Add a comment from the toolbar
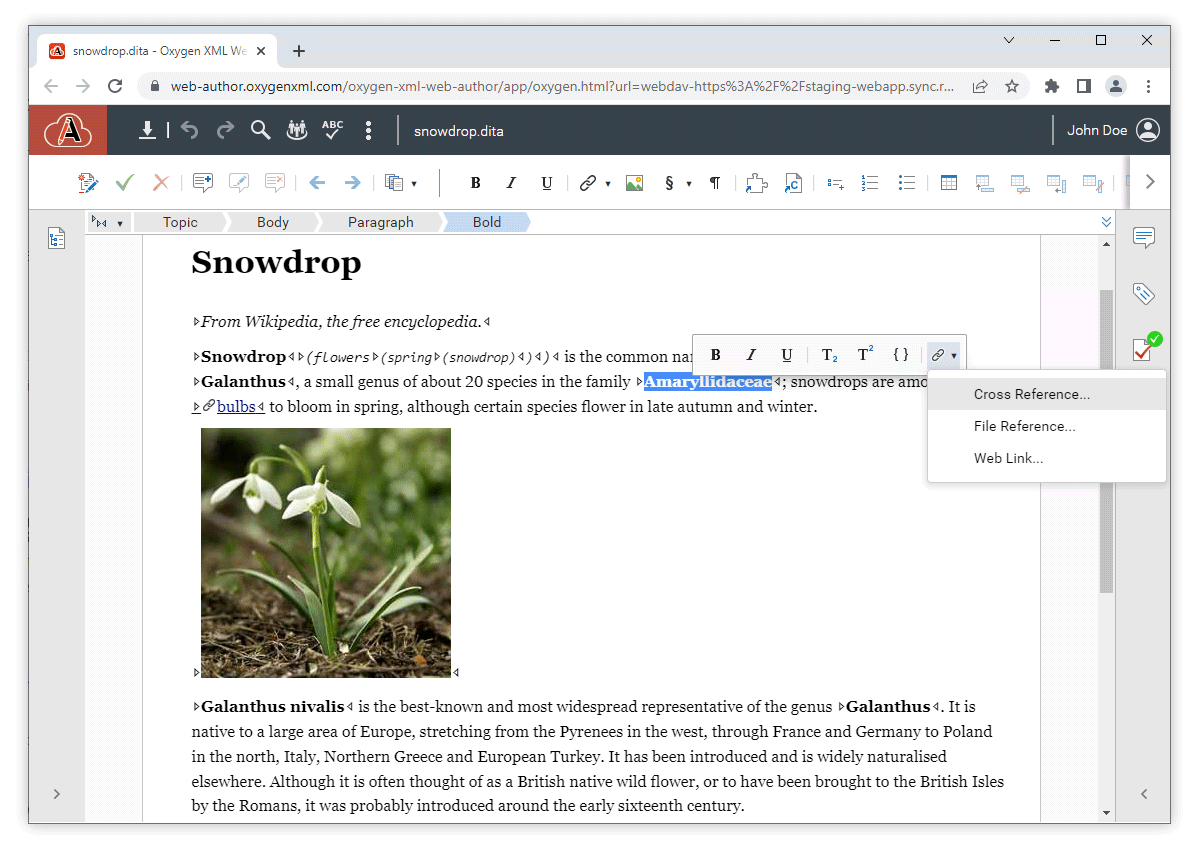Image resolution: width=1200 pixels, height=850 pixels. 203,183
